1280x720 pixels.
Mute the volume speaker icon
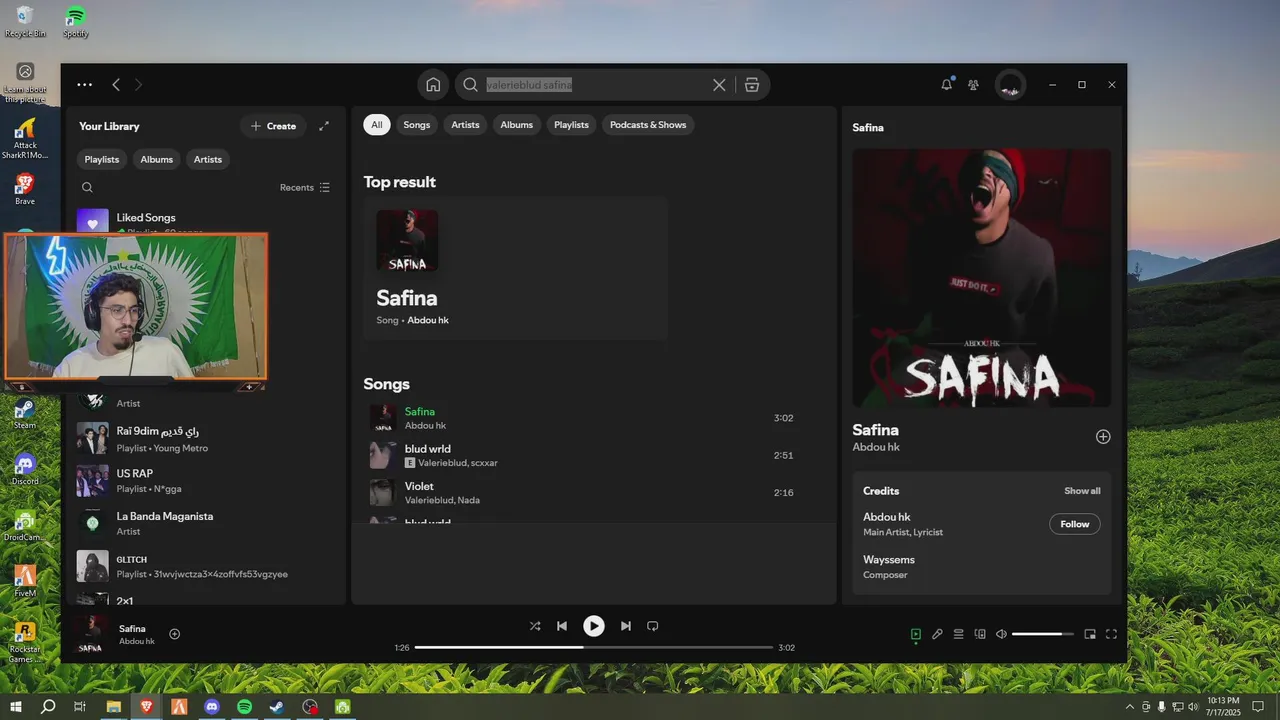click(x=1001, y=634)
